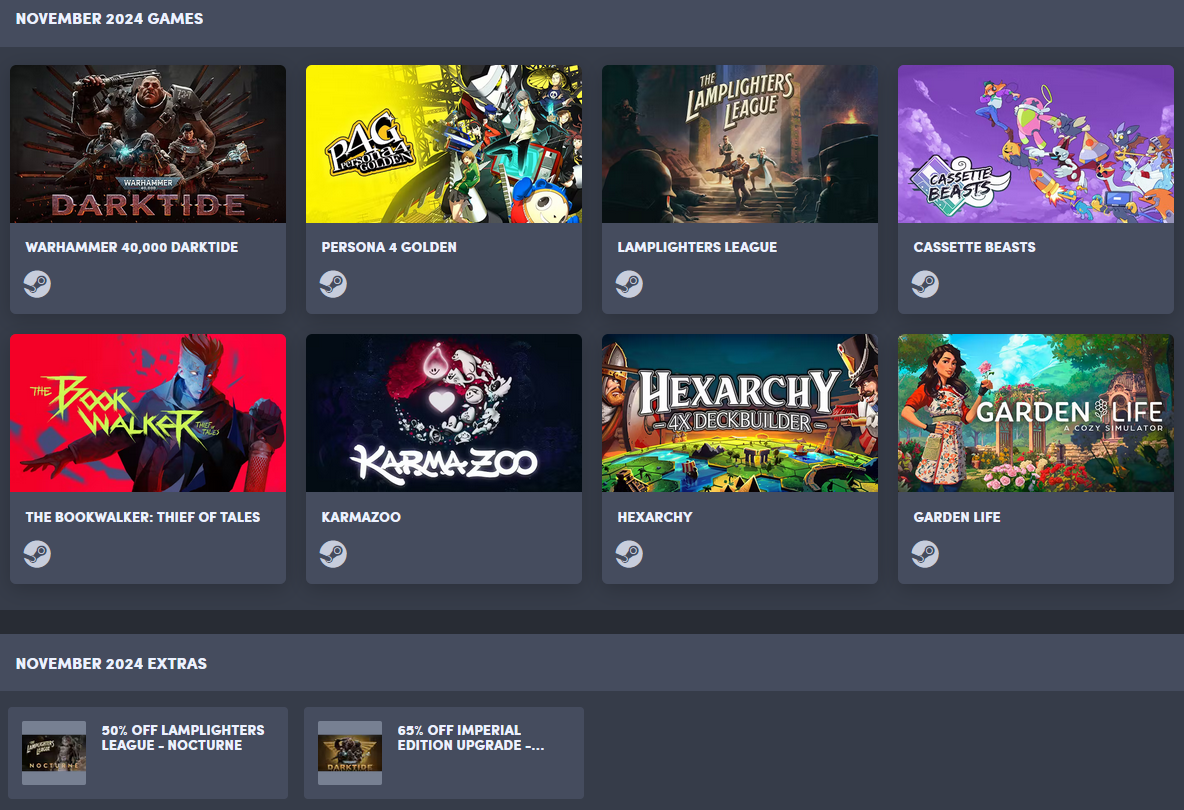Click the Nocturne extra thumbnail image
The width and height of the screenshot is (1184, 810).
click(x=54, y=753)
